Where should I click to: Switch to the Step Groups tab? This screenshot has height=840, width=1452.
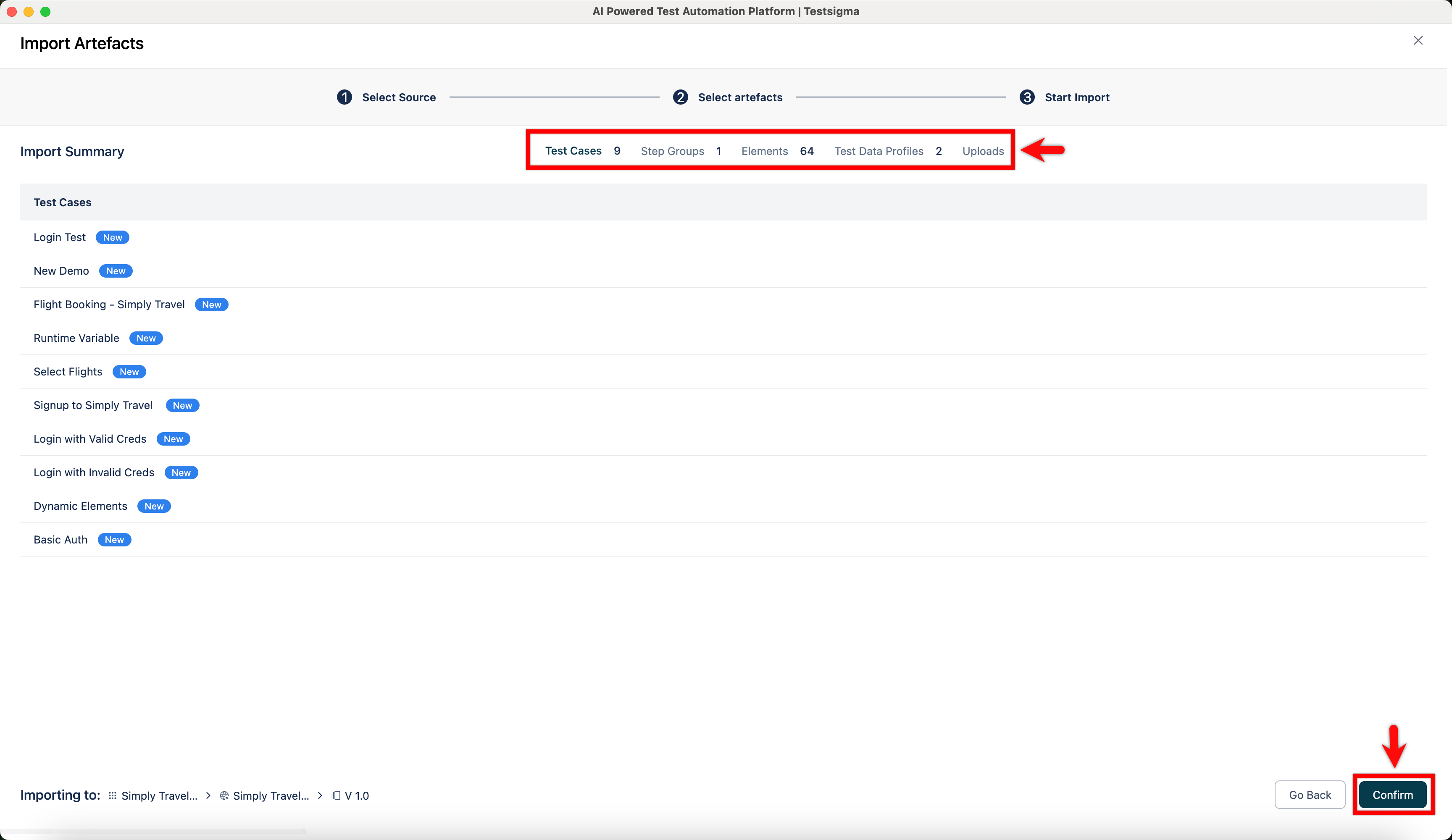tap(672, 151)
